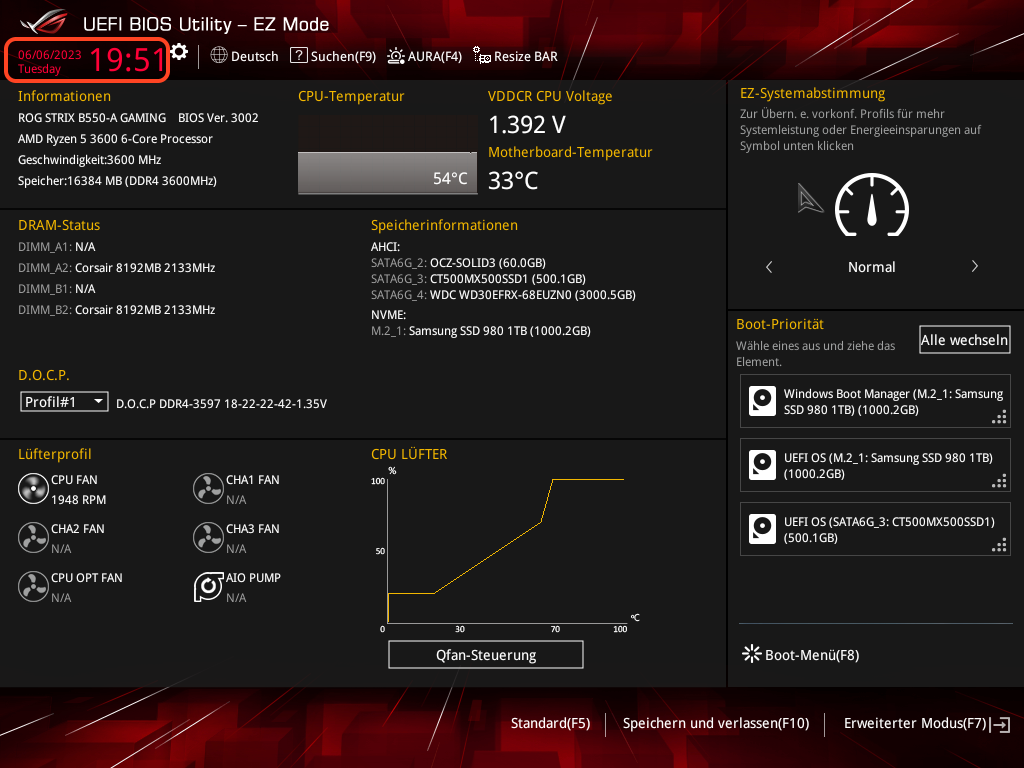Image resolution: width=1024 pixels, height=768 pixels.
Task: Click the Resize BAR chip icon
Action: [482, 56]
